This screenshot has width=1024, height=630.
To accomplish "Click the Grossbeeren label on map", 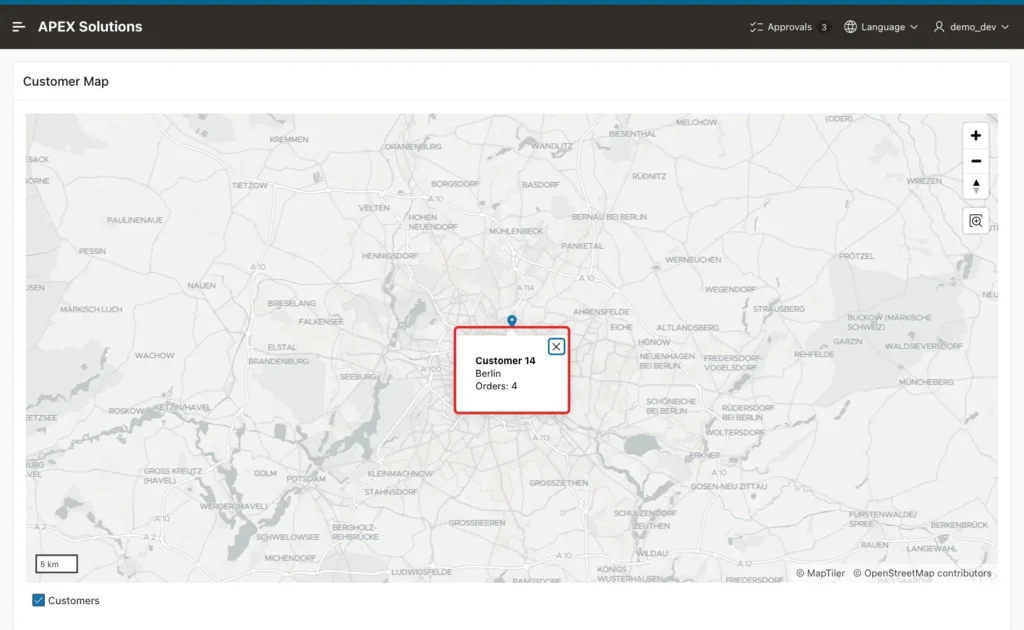I will point(477,523).
